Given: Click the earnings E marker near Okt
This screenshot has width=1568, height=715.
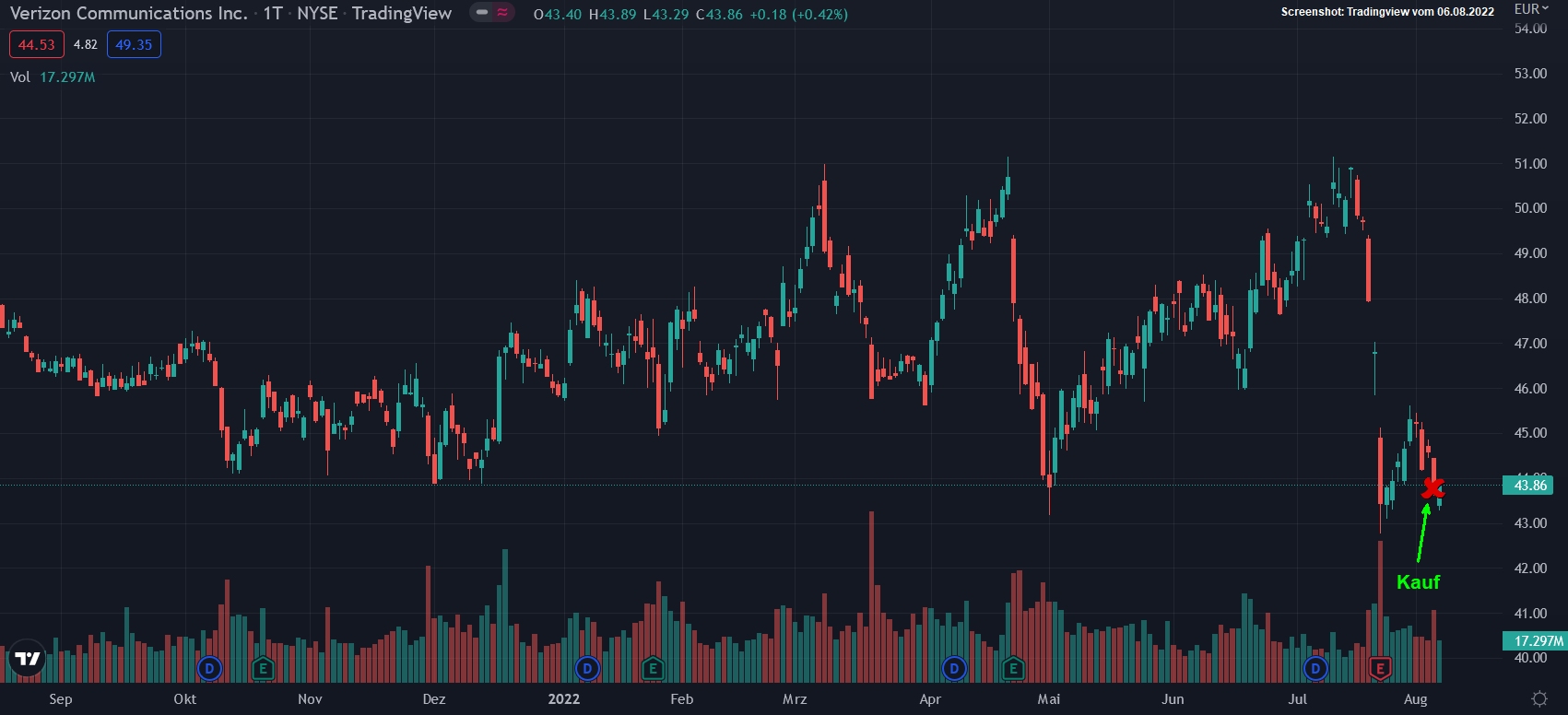Looking at the screenshot, I should 264,668.
